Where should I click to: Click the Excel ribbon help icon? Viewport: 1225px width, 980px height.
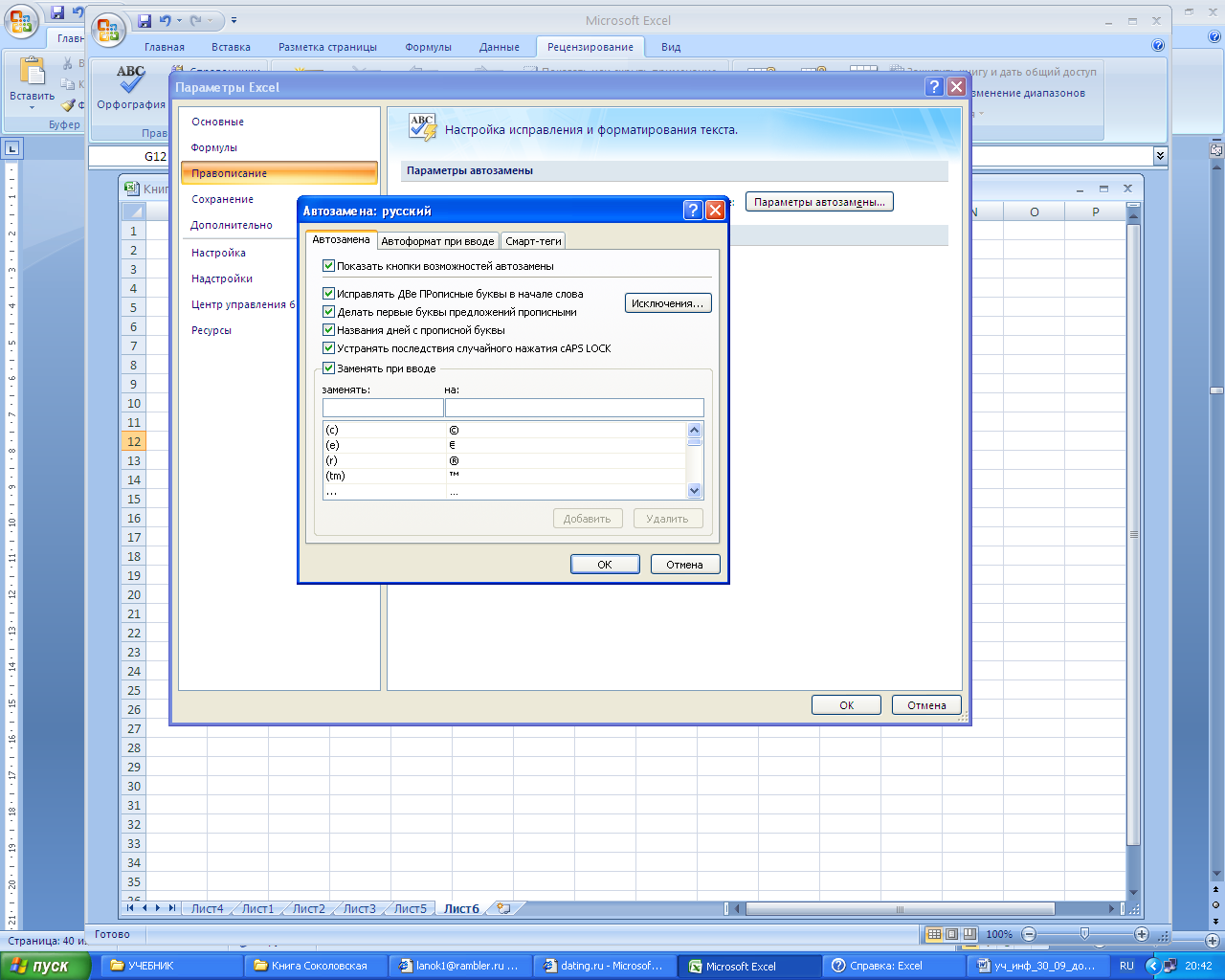click(1158, 46)
